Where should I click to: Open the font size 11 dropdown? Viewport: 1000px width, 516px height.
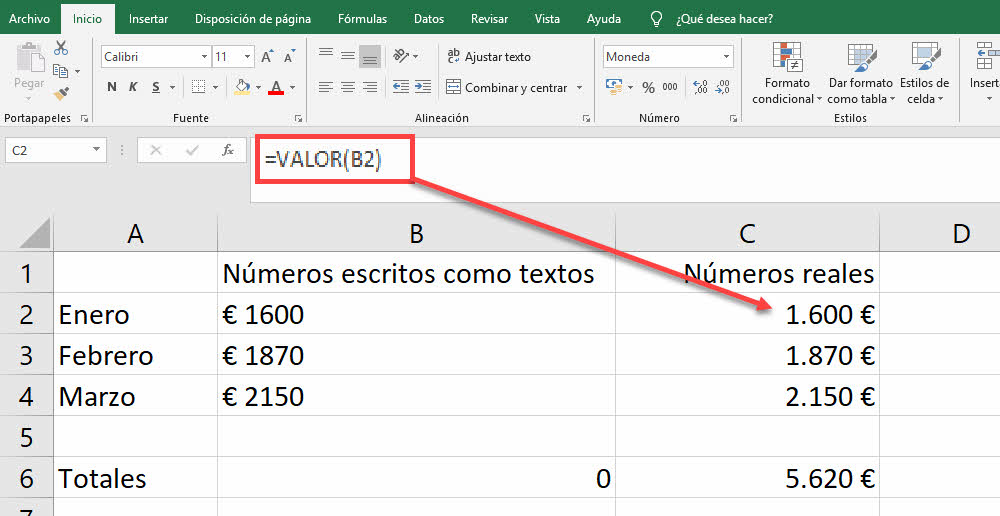[x=248, y=57]
